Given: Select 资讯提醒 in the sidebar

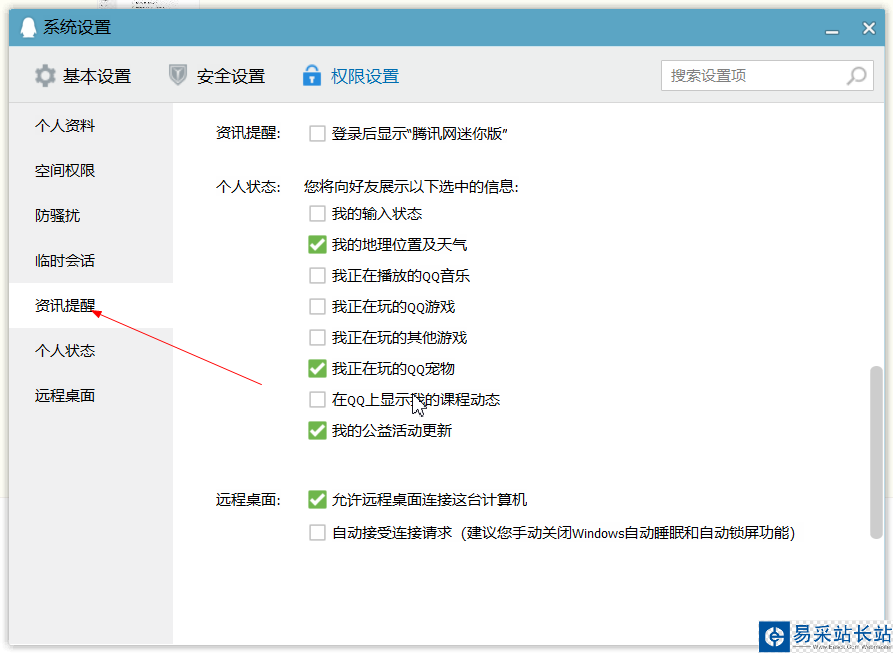Looking at the screenshot, I should pos(65,306).
